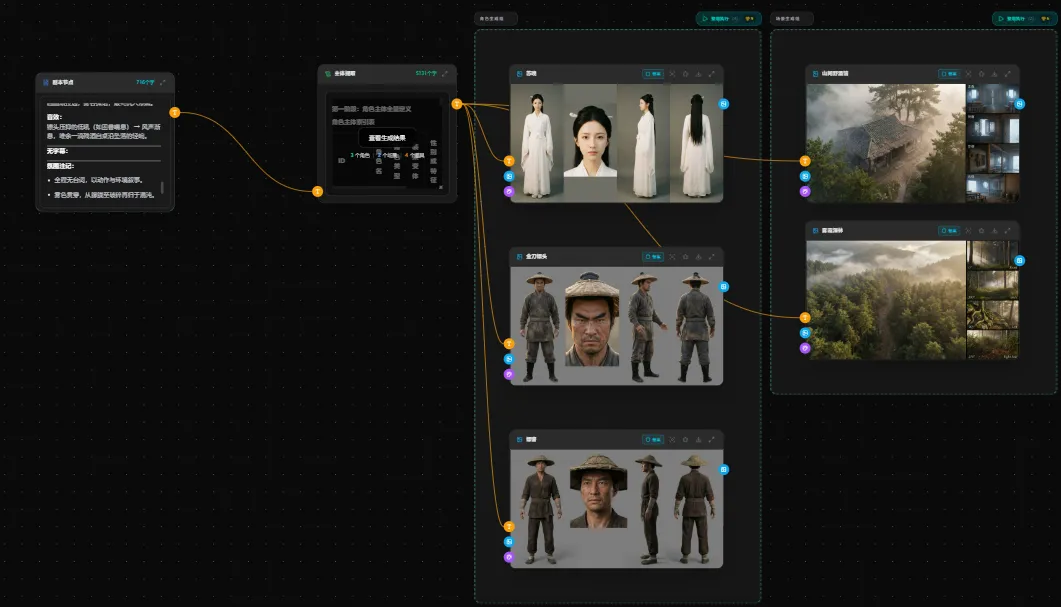Click the misty forest node's orange text port

click(805, 317)
